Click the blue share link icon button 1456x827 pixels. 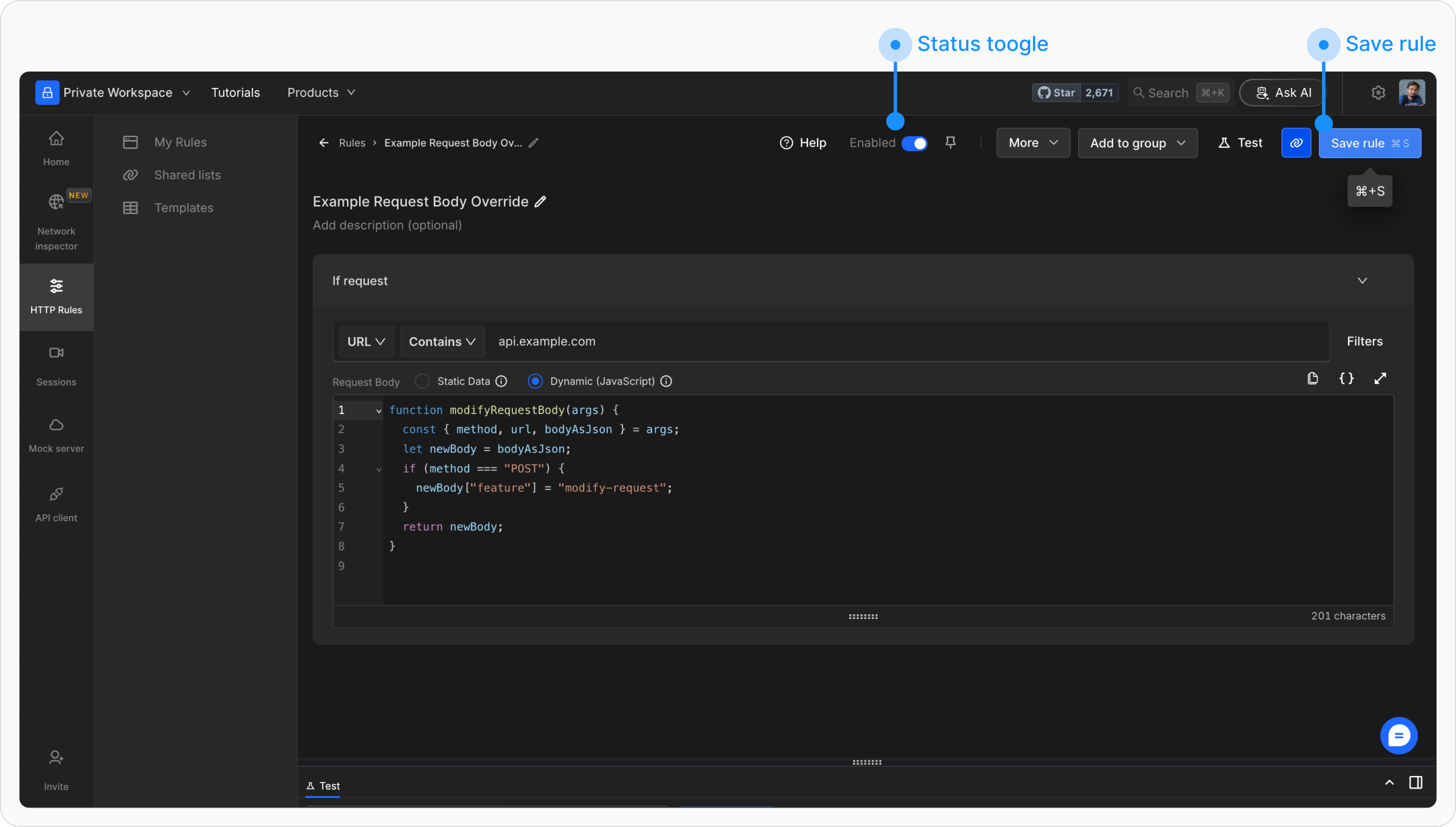1296,143
